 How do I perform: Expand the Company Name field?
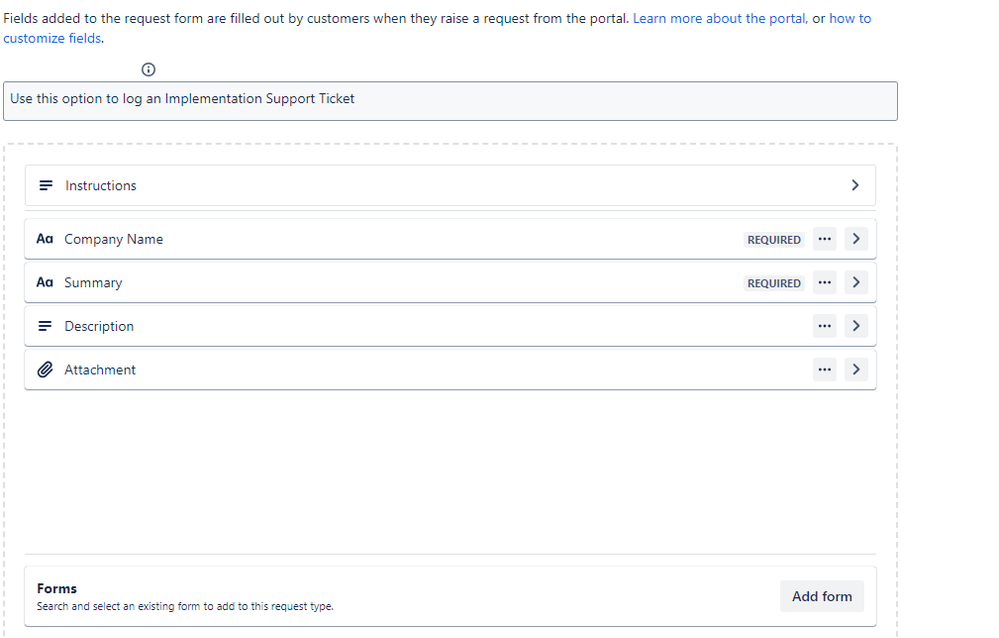pyautogui.click(x=856, y=239)
